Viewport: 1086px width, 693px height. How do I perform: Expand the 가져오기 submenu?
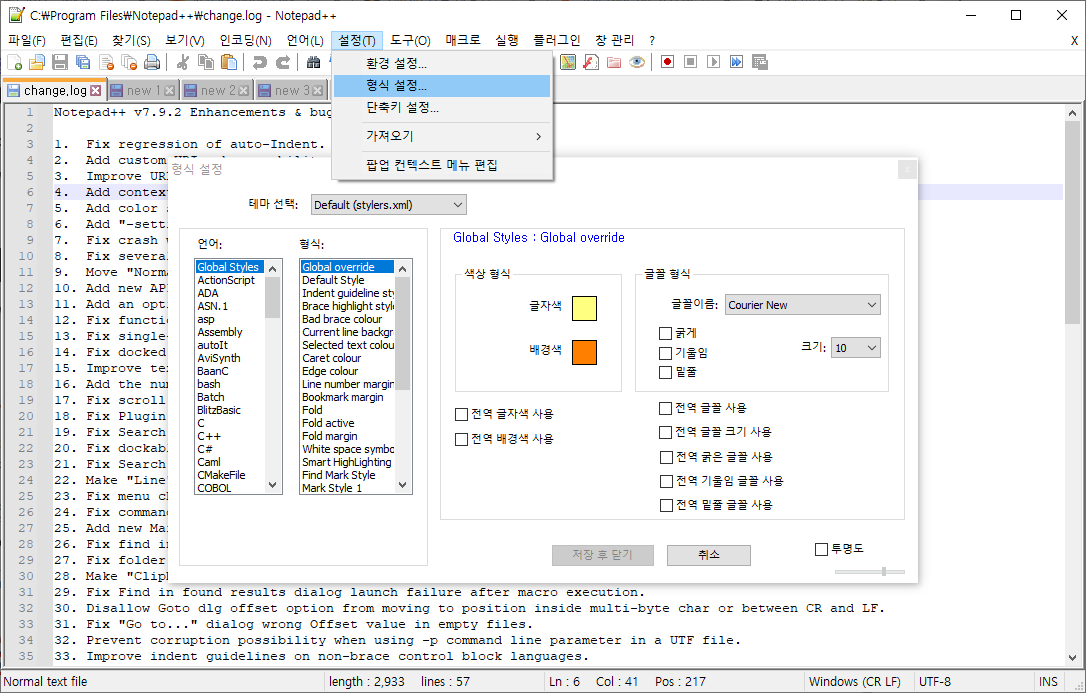point(442,136)
